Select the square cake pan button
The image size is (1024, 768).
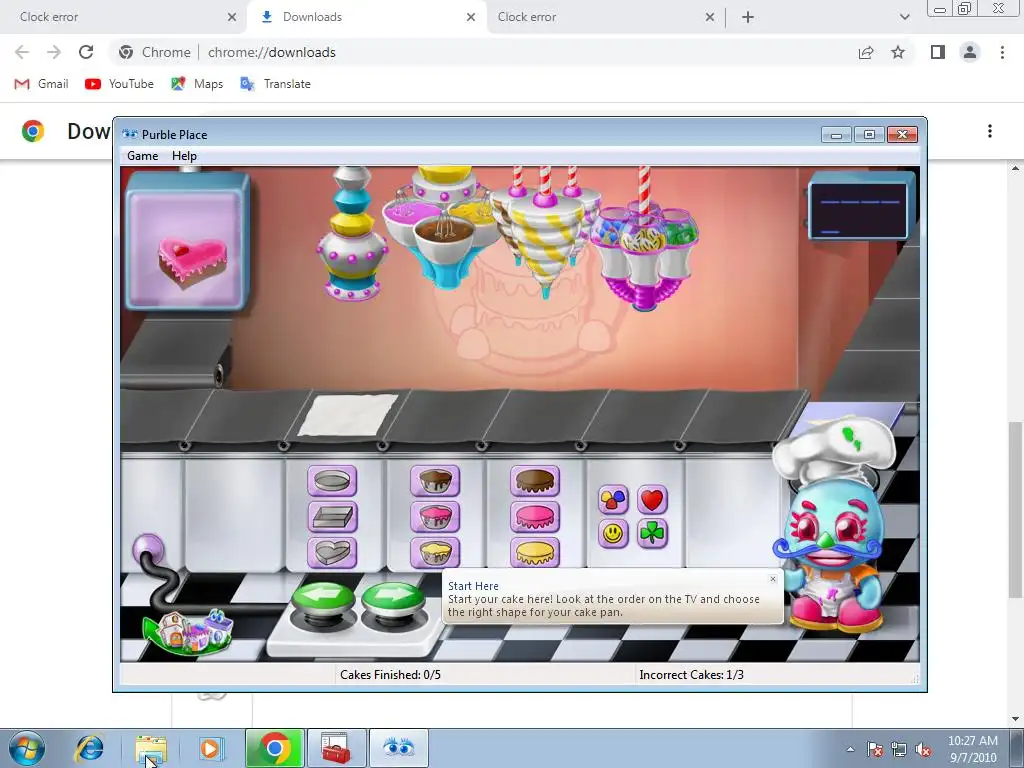pyautogui.click(x=332, y=517)
